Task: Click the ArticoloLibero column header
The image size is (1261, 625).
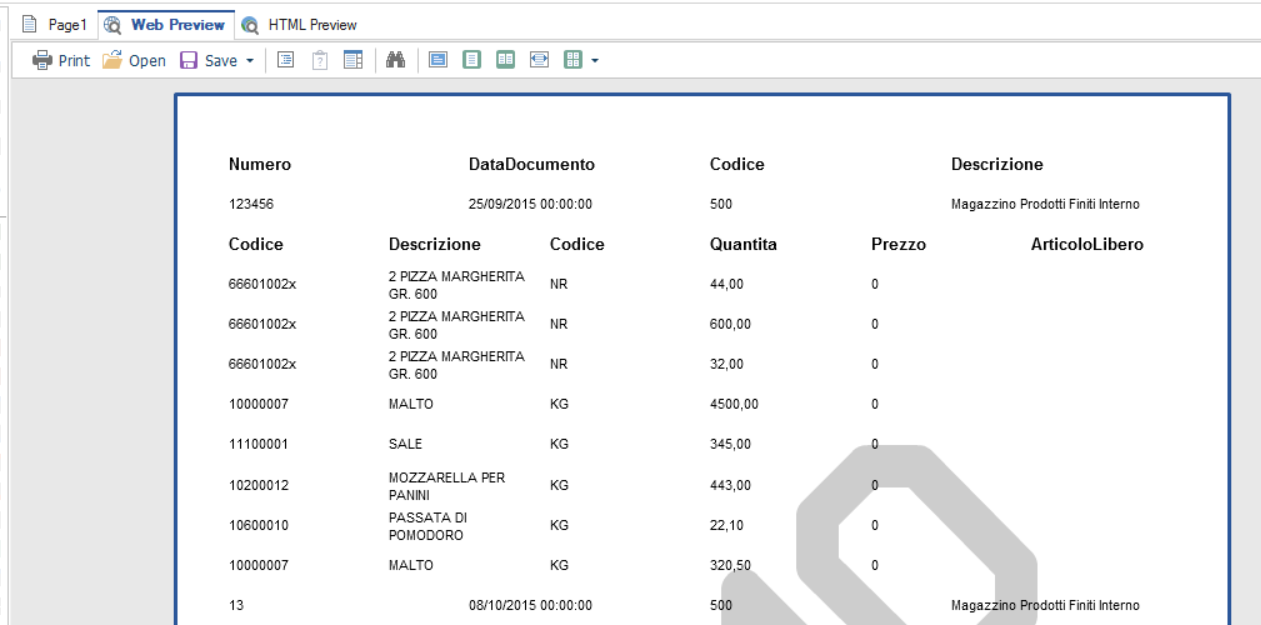Action: pyautogui.click(x=1087, y=244)
